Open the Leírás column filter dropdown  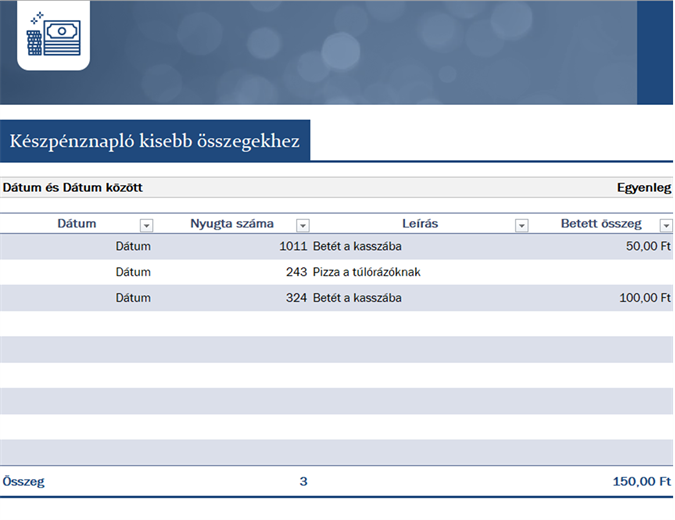pos(521,225)
